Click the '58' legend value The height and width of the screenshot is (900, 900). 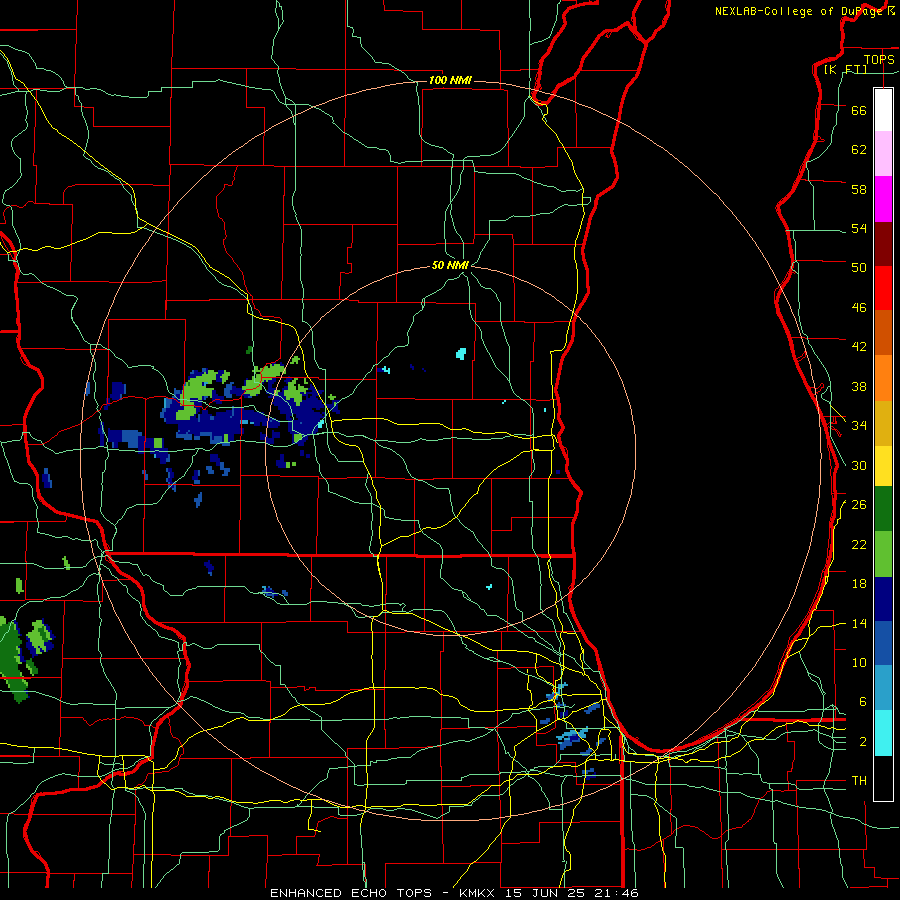(x=859, y=189)
